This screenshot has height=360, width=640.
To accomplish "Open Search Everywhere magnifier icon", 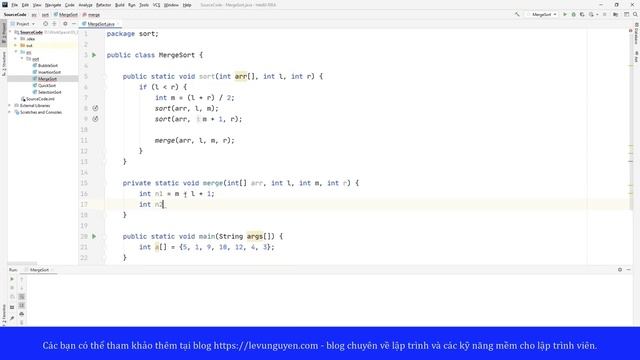I will point(635,14).
